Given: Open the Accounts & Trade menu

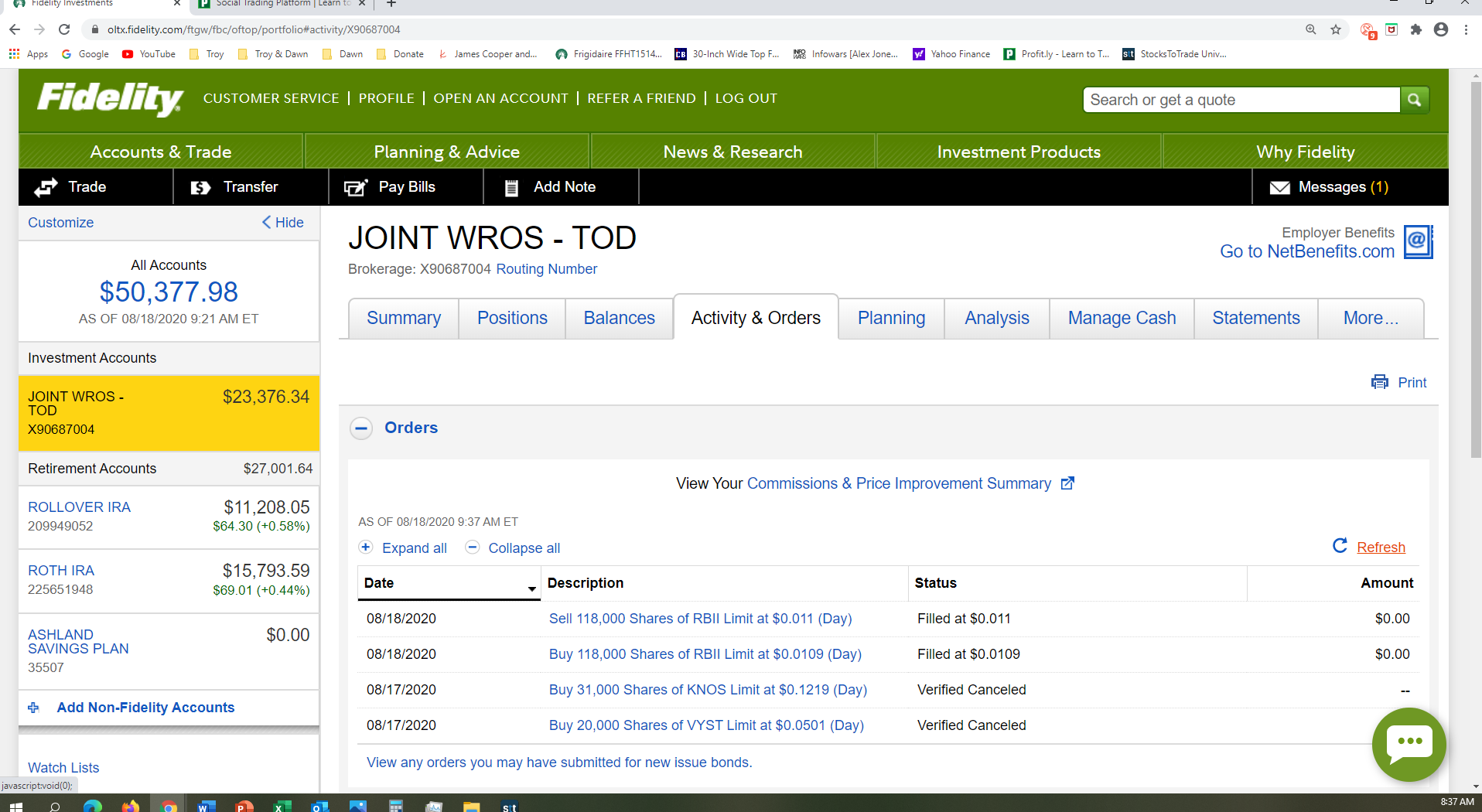Looking at the screenshot, I should click(x=161, y=152).
